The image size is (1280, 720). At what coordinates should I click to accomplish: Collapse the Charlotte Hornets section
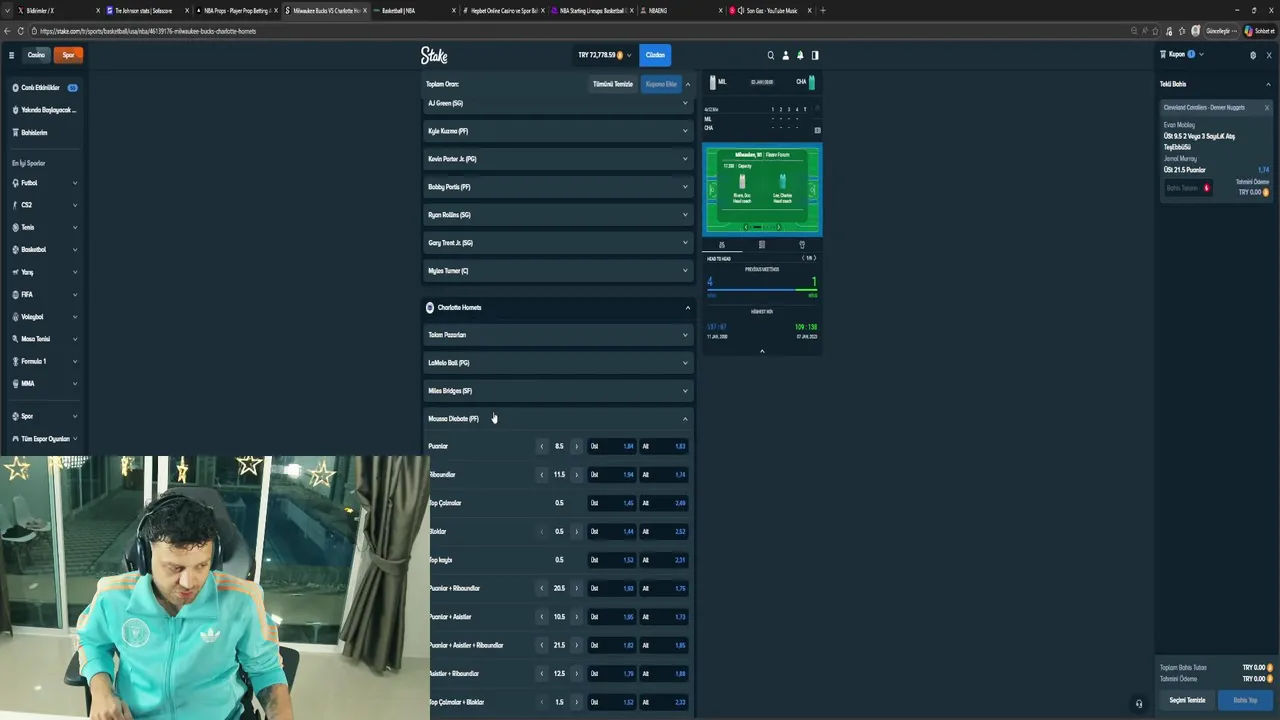pos(687,307)
